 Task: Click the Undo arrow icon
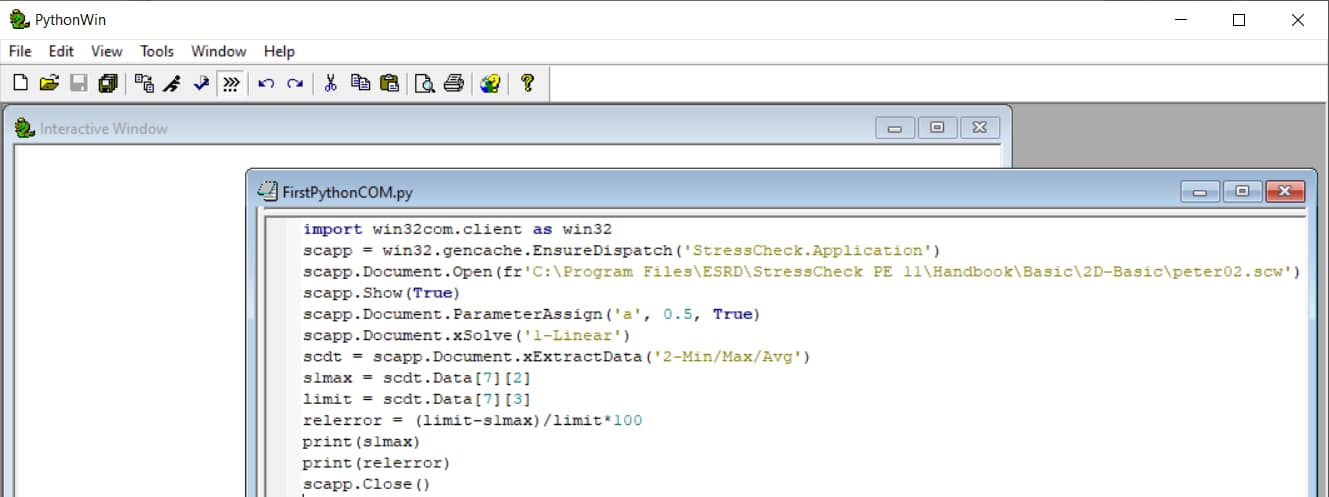coord(266,84)
